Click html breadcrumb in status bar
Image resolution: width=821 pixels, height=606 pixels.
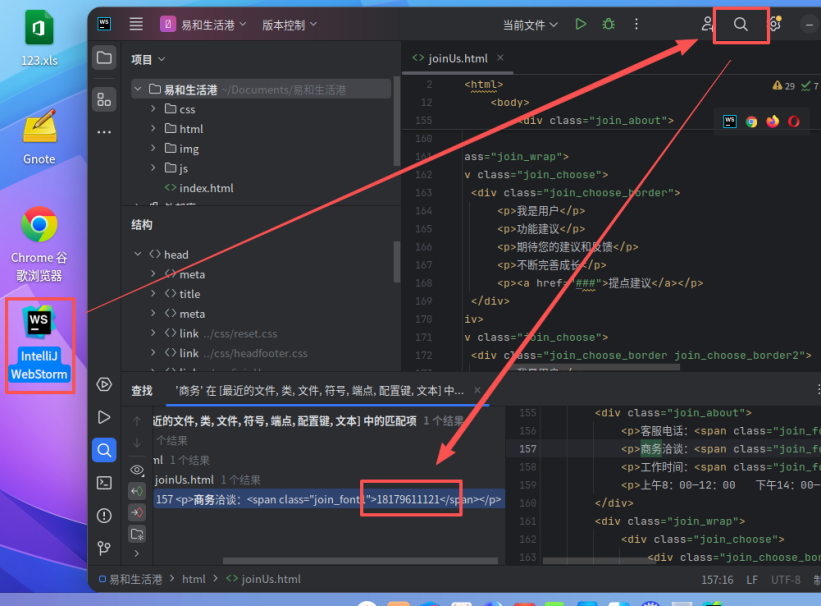point(194,579)
